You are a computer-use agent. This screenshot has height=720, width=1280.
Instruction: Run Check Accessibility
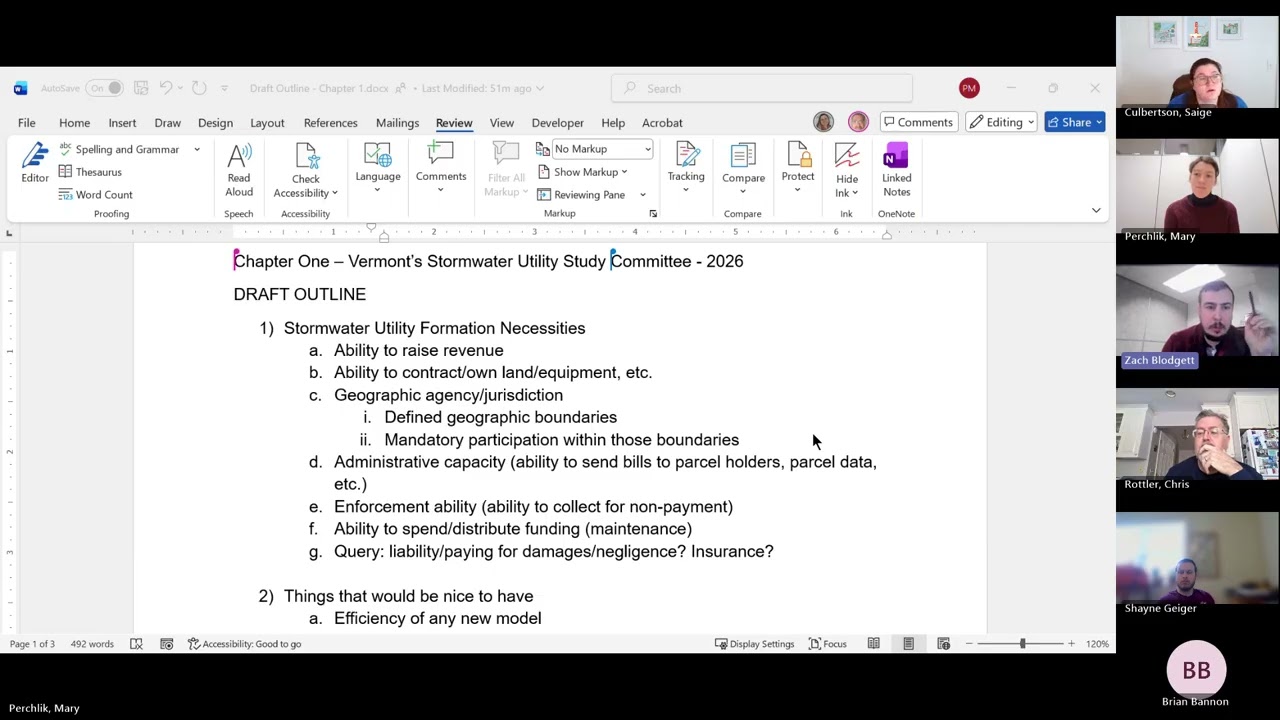point(306,170)
